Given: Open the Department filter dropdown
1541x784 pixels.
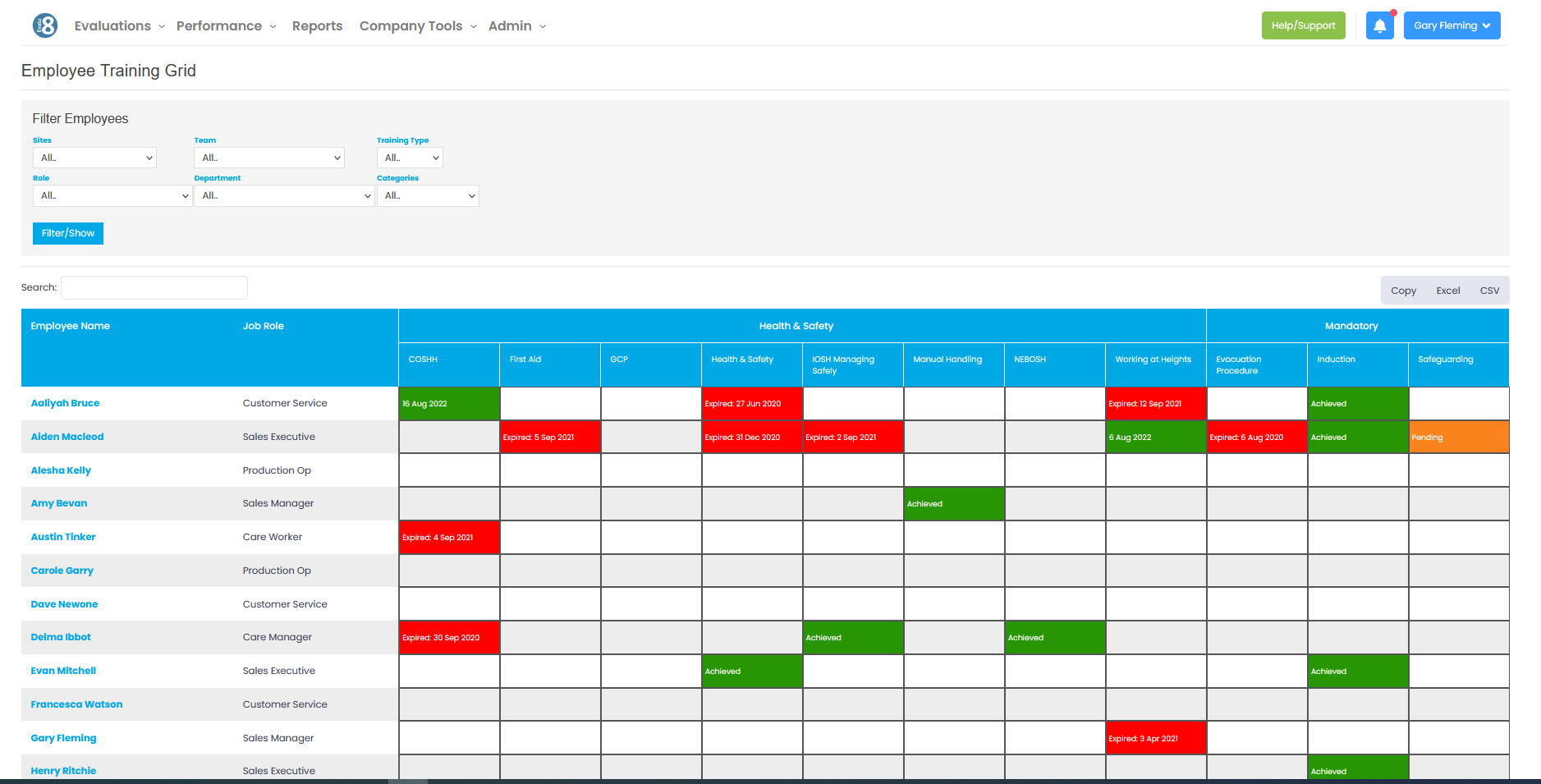Looking at the screenshot, I should [x=284, y=195].
